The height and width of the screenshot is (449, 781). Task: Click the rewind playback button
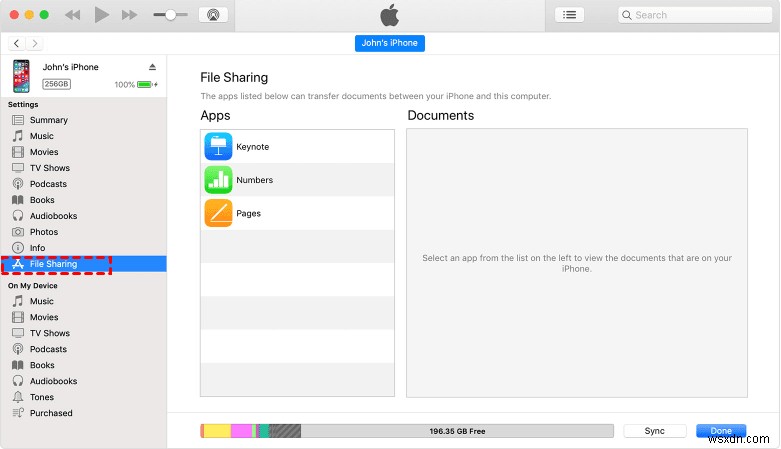point(73,15)
